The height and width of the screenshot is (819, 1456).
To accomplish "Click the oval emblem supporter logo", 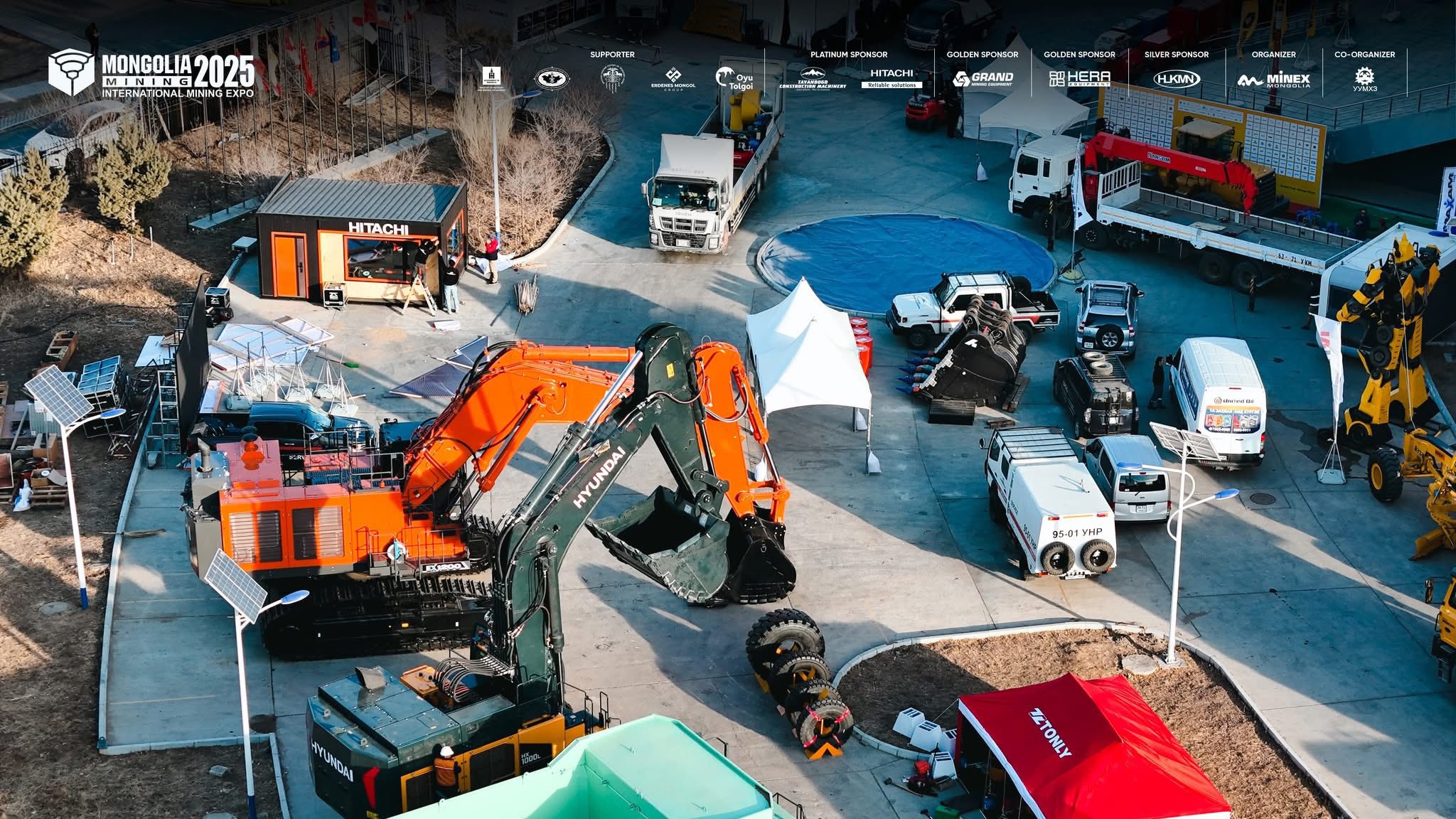I will point(551,78).
